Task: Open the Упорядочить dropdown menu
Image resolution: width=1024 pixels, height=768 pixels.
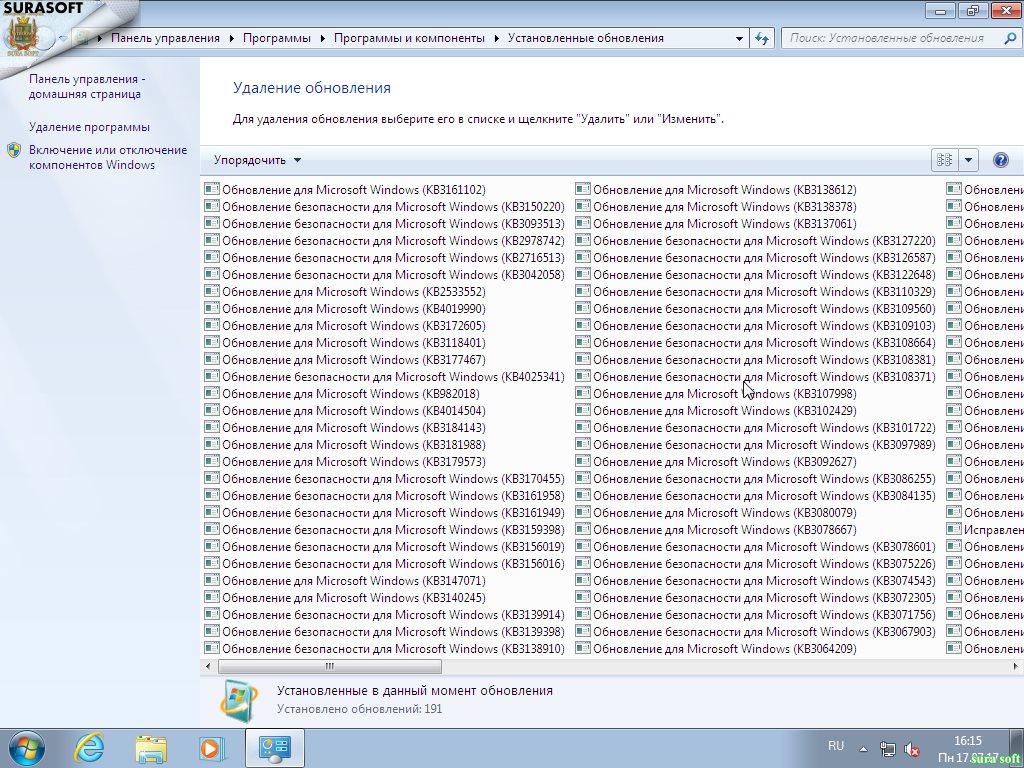Action: pos(257,160)
